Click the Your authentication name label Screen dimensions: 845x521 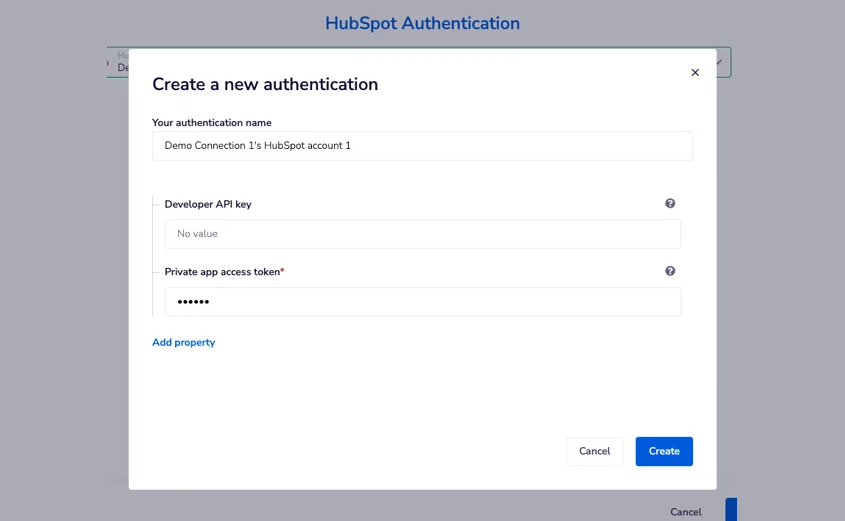(x=212, y=123)
